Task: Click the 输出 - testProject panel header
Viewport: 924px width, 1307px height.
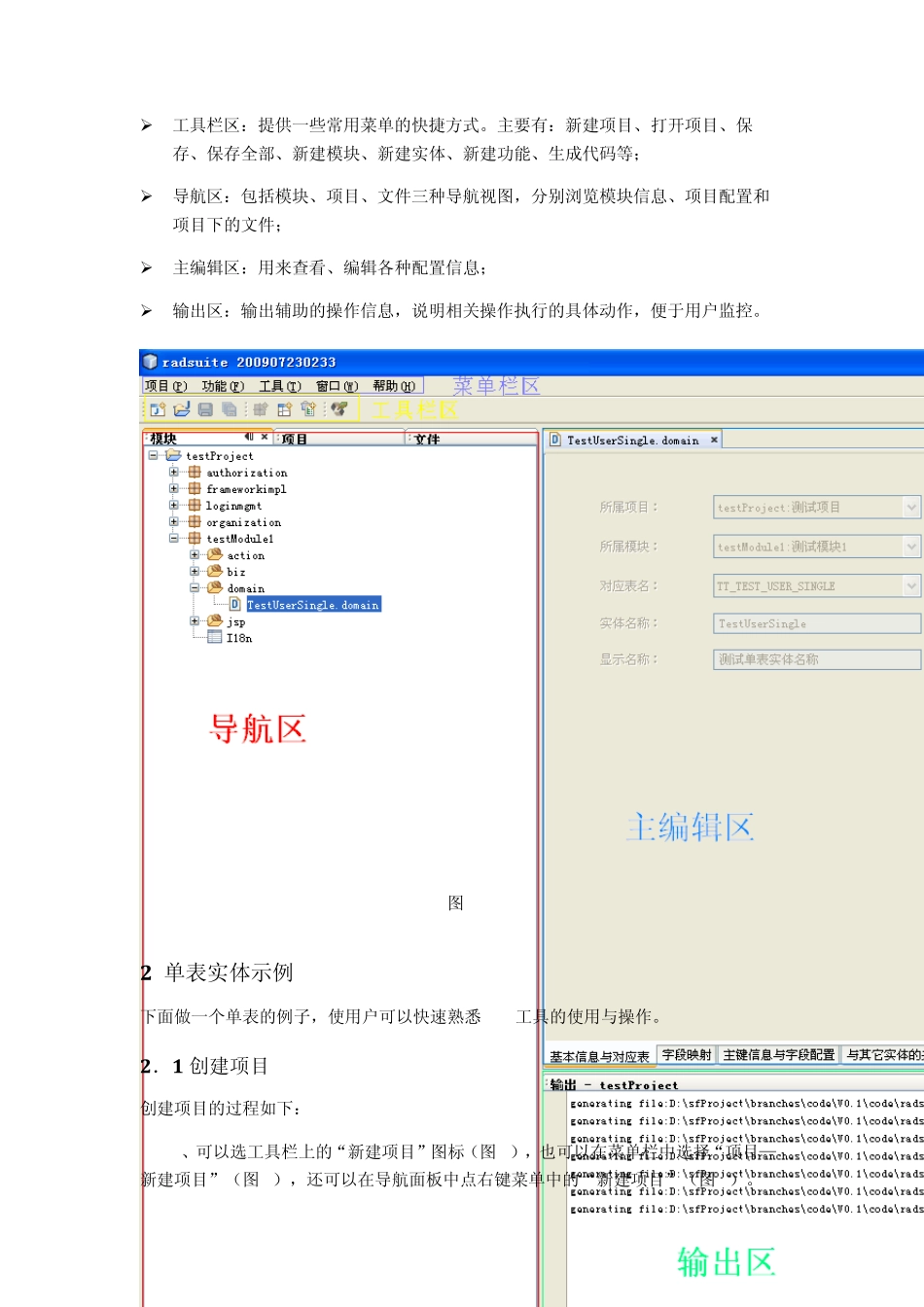Action: pyautogui.click(x=733, y=1083)
